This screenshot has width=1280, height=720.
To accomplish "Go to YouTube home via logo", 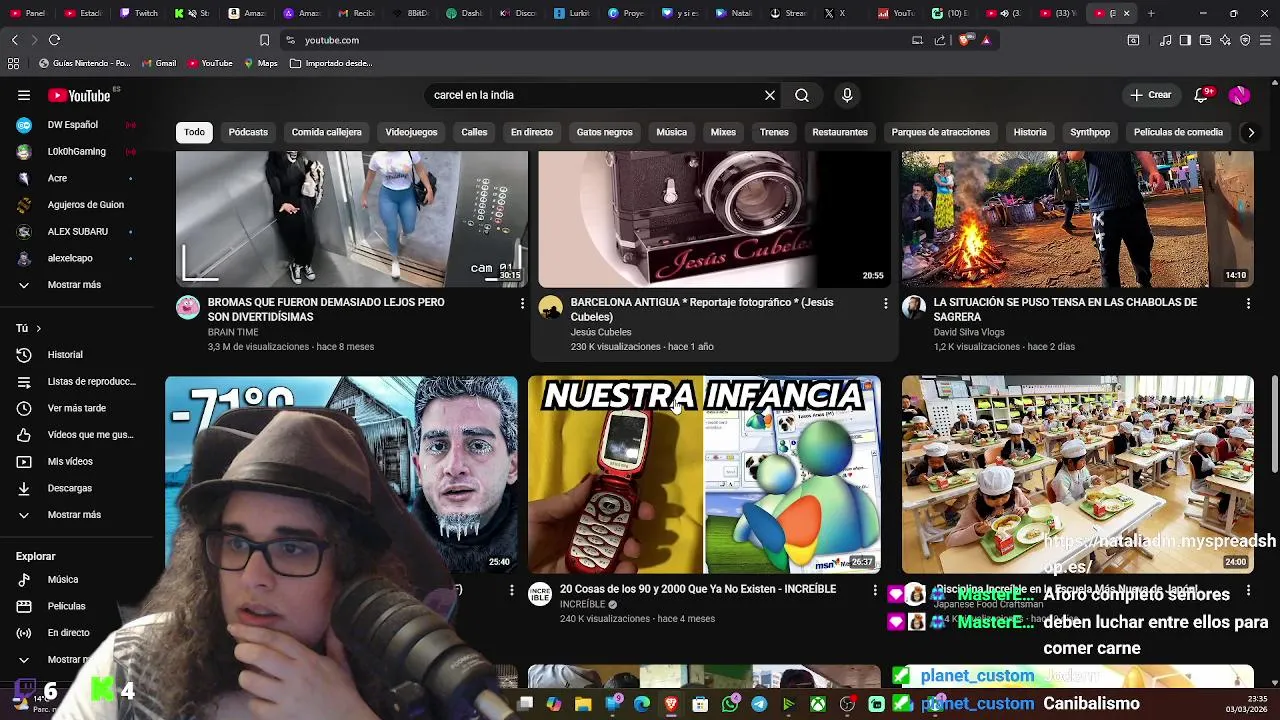I will [x=79, y=95].
